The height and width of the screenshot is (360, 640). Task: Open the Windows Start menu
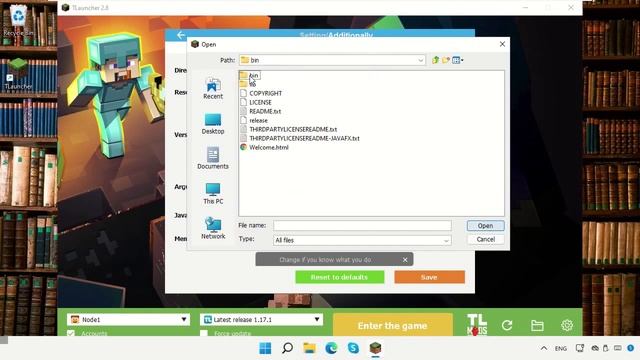point(265,348)
